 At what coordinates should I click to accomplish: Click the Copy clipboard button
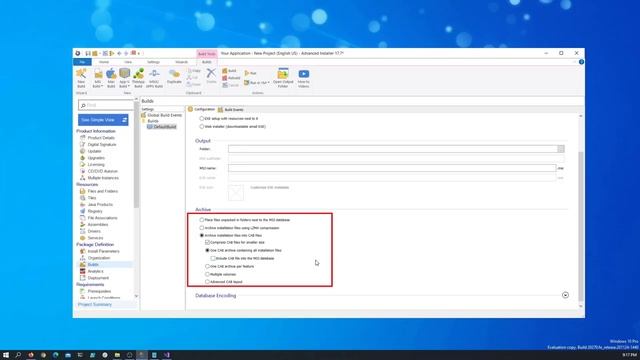point(194,71)
